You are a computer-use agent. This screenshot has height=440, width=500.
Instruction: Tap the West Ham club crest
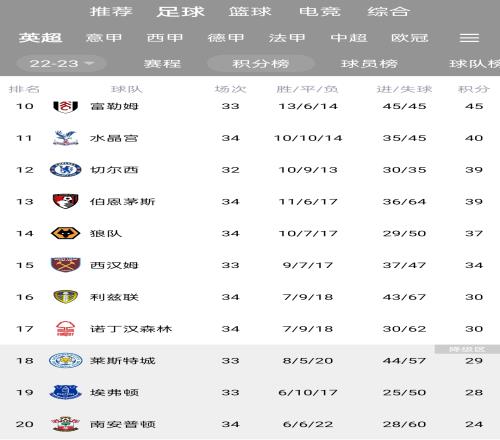[65, 265]
